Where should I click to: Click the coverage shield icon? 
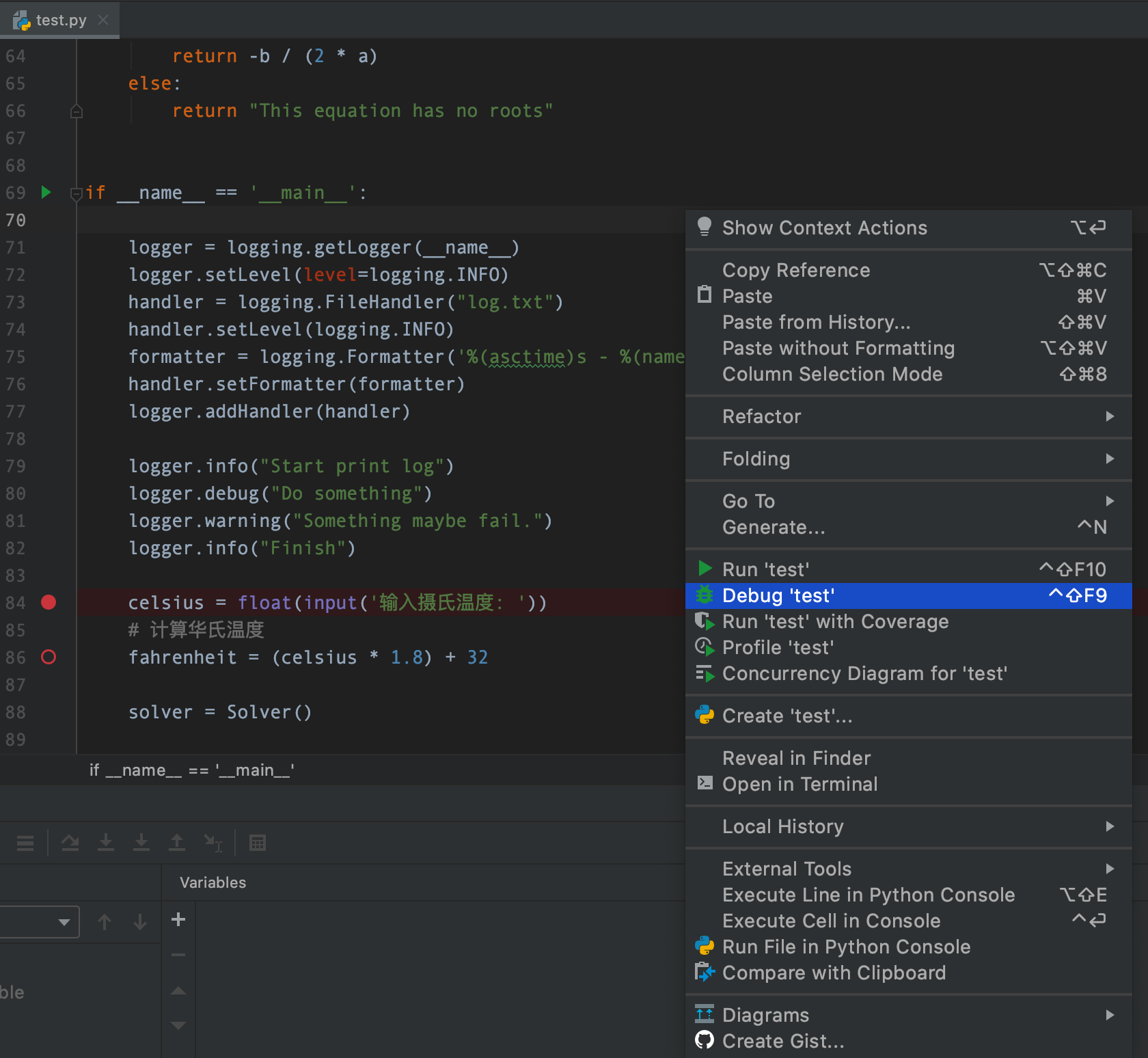pyautogui.click(x=705, y=621)
